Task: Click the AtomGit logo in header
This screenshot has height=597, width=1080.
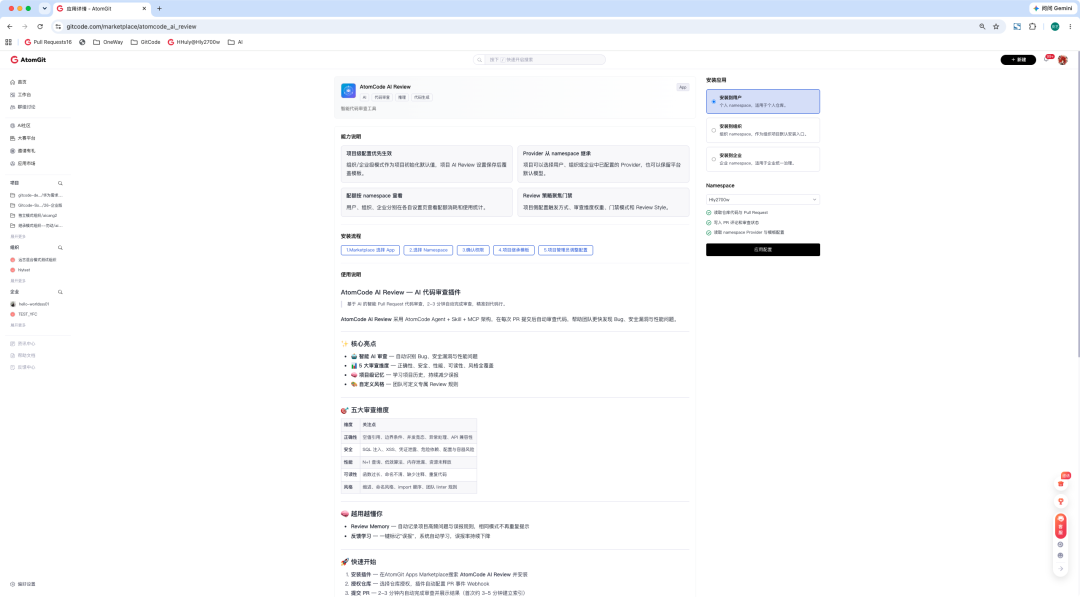Action: pyautogui.click(x=28, y=60)
